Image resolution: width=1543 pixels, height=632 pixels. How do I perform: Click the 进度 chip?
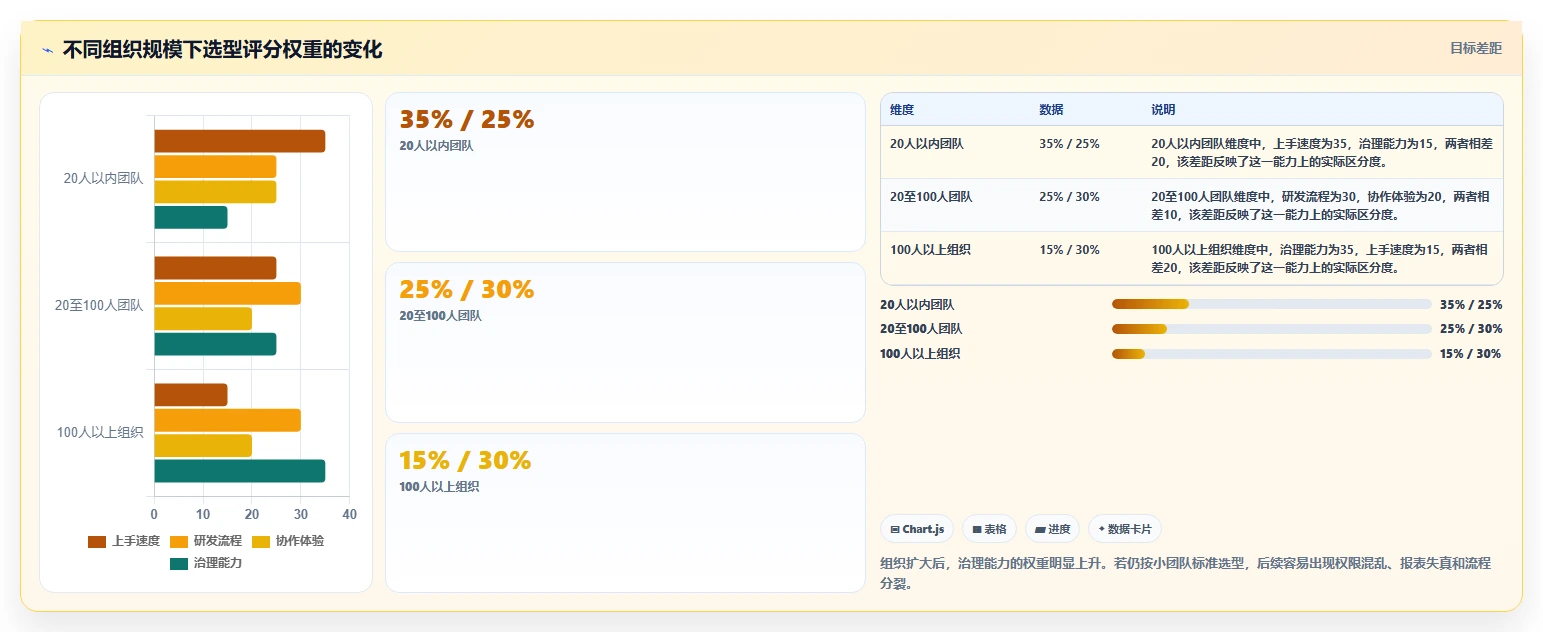1052,529
